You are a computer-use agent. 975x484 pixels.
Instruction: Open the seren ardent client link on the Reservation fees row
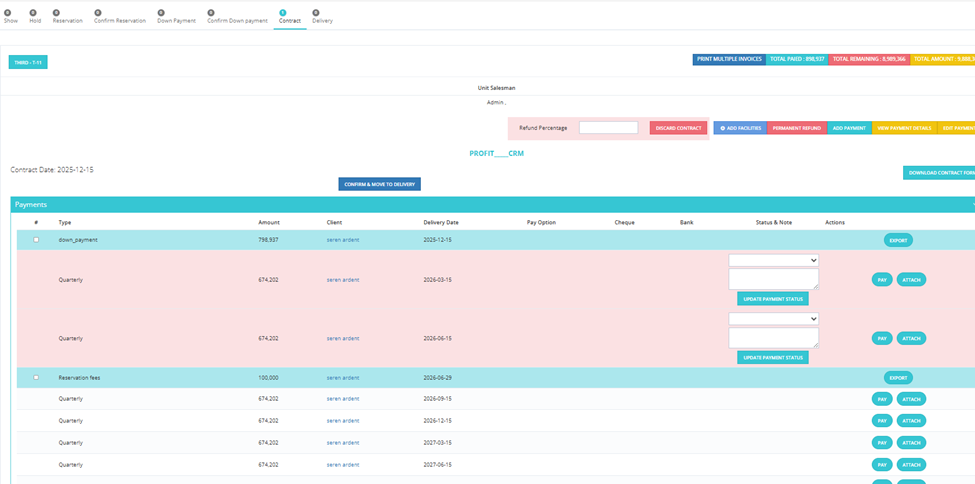pyautogui.click(x=343, y=378)
